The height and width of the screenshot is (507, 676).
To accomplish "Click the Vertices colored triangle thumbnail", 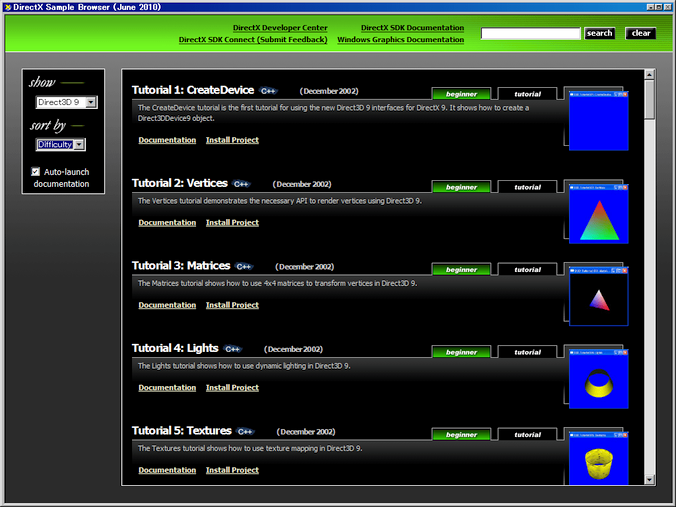I will tap(599, 214).
